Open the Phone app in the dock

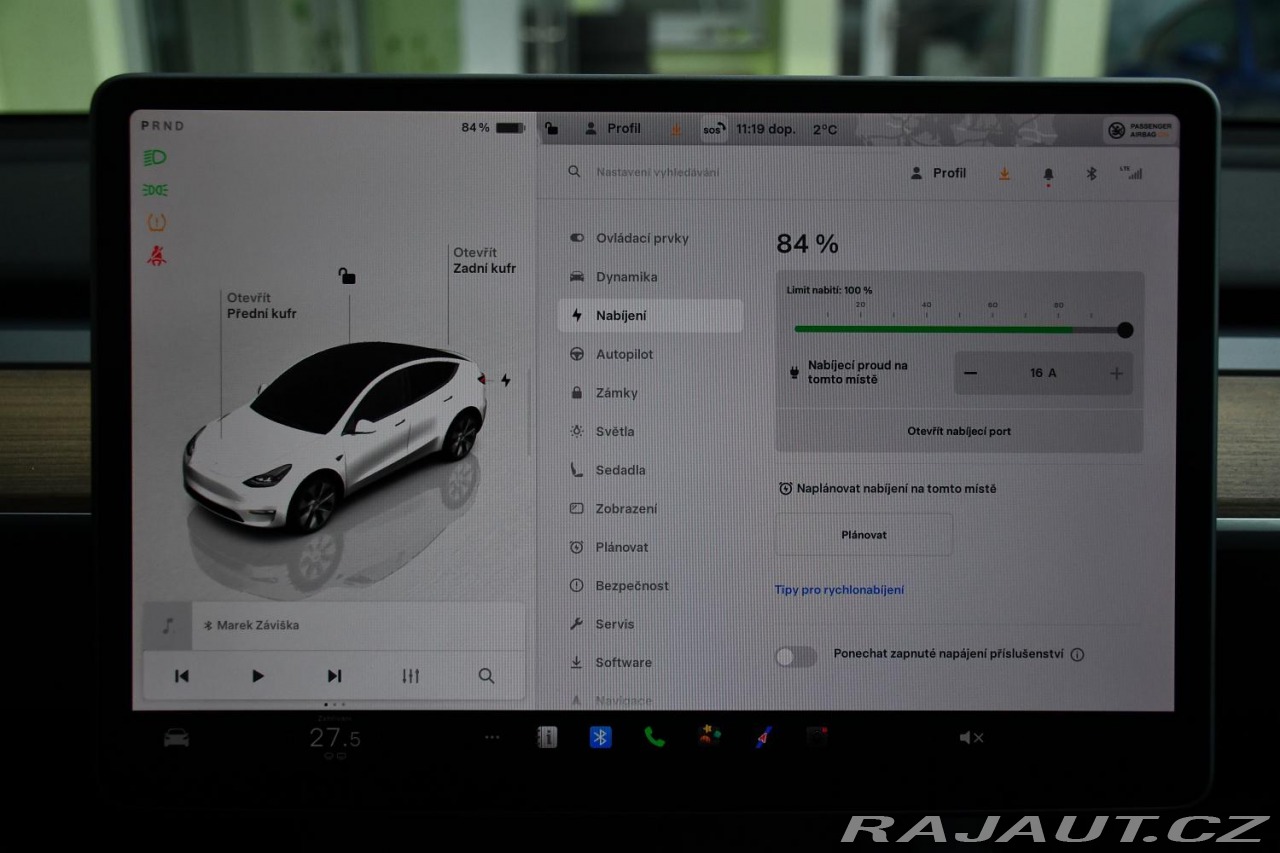pos(654,737)
